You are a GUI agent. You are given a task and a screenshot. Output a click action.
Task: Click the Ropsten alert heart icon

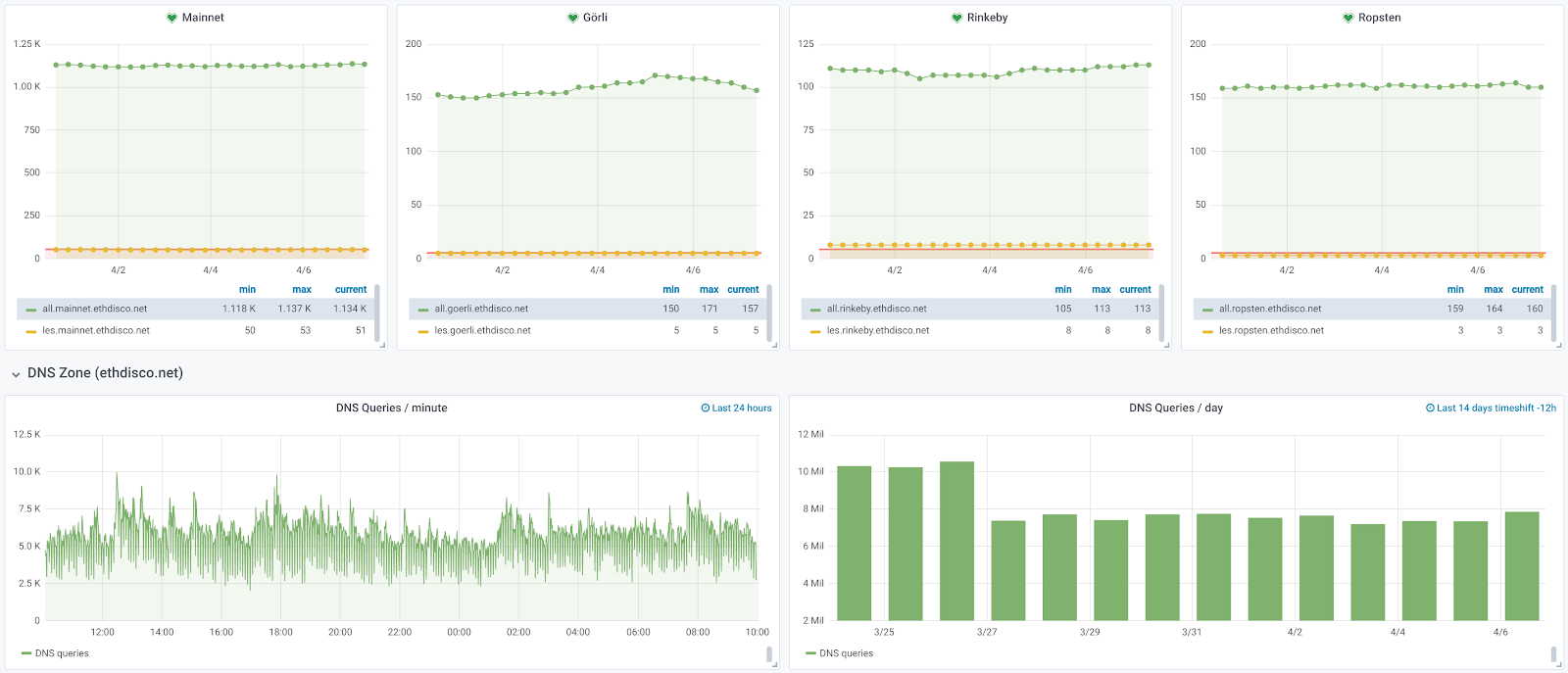1348,18
